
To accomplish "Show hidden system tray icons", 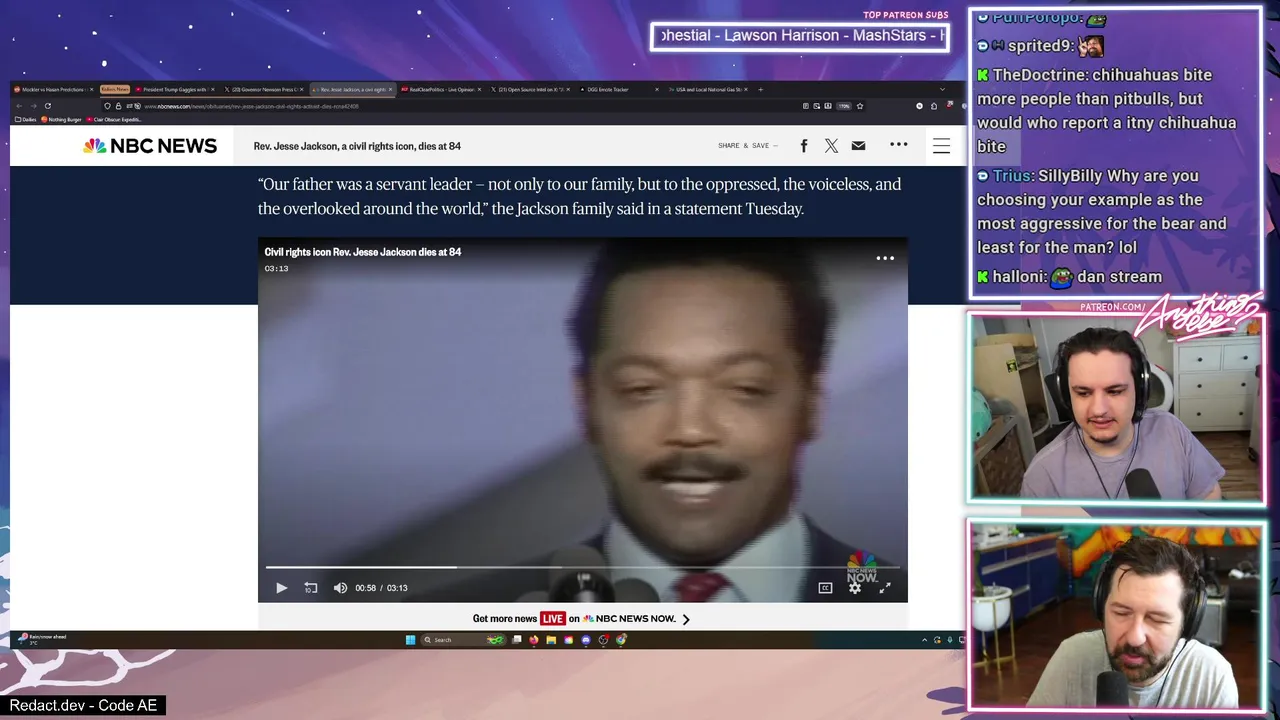I will coord(924,640).
